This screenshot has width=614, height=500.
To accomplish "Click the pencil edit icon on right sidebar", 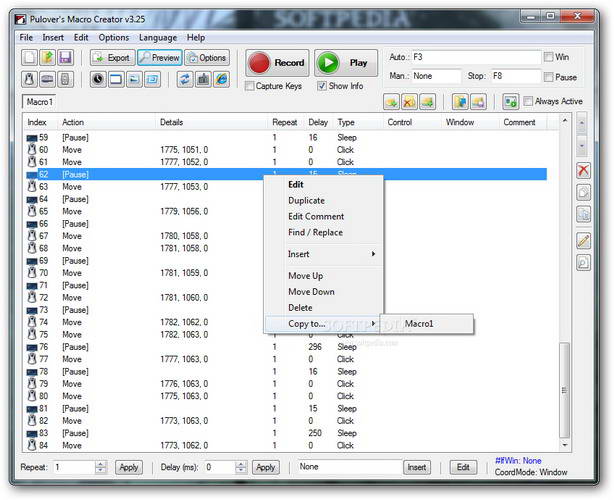I will (x=583, y=241).
